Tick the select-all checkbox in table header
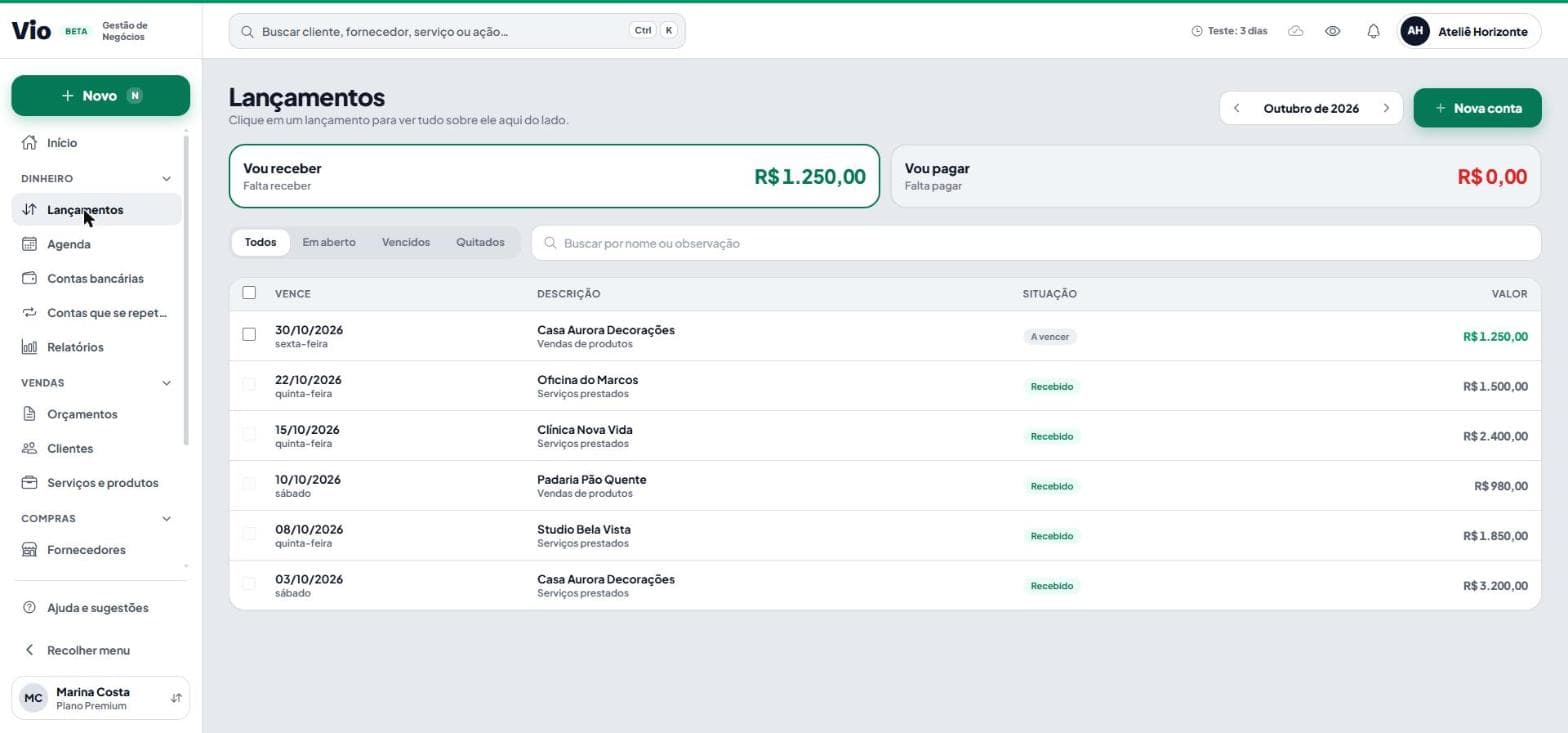This screenshot has height=733, width=1568. pos(249,293)
